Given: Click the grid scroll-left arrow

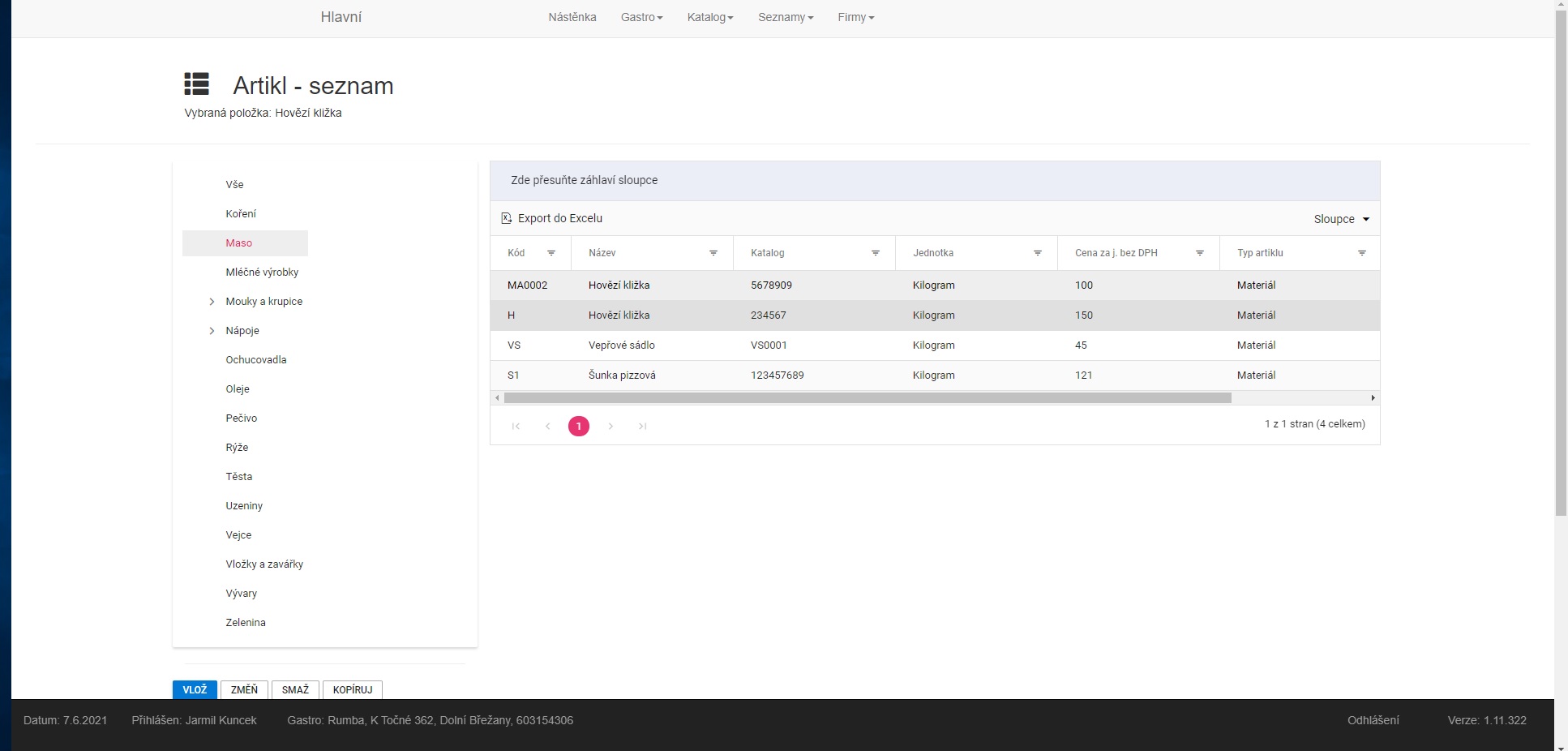Looking at the screenshot, I should click(x=497, y=397).
